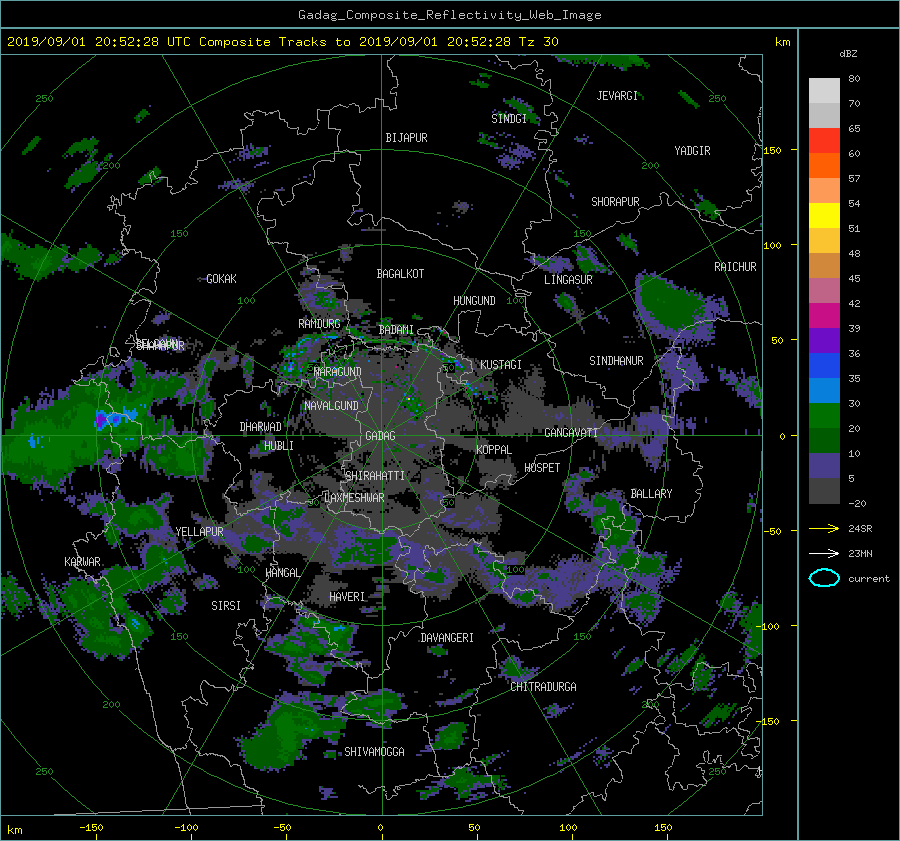This screenshot has width=900, height=841.
Task: Click the LAXMESHWAR city label
Action: tap(354, 498)
